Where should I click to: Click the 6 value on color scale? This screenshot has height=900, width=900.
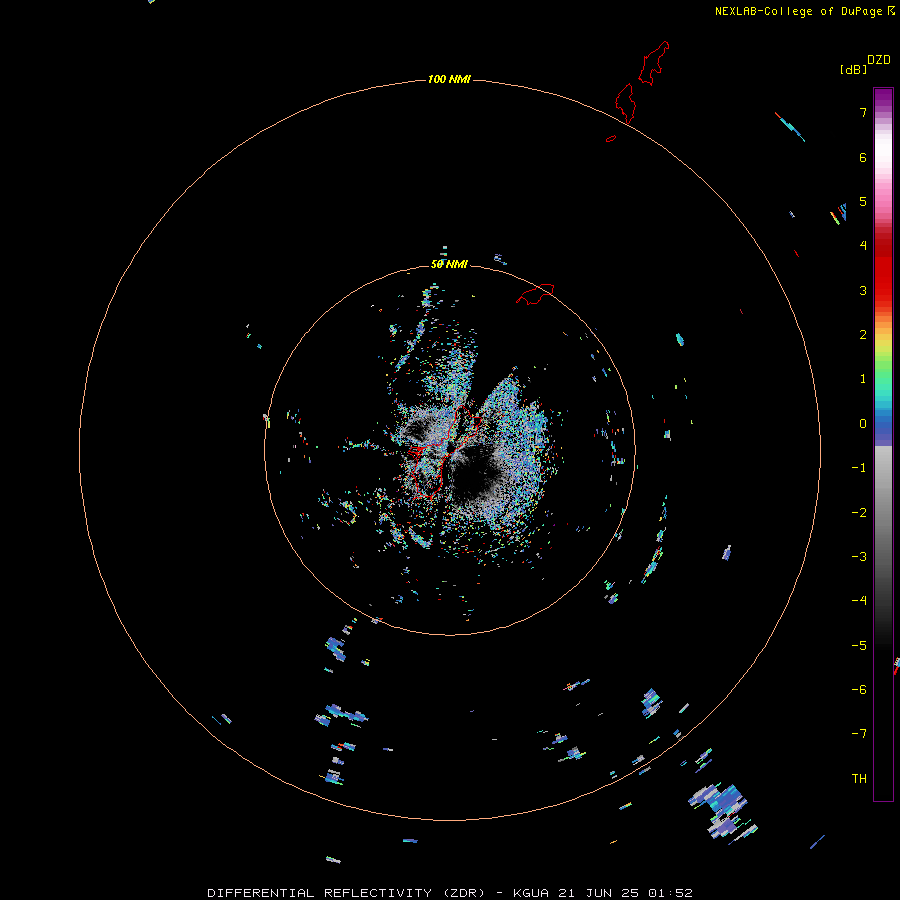[x=863, y=157]
